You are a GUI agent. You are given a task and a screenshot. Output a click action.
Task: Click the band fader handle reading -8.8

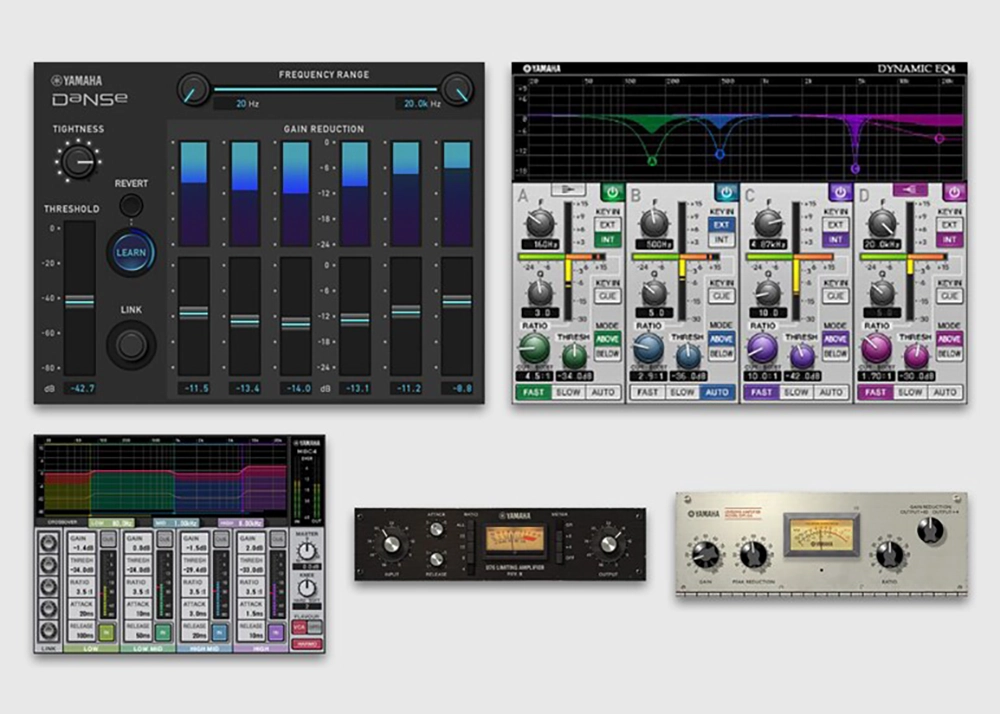[x=457, y=301]
